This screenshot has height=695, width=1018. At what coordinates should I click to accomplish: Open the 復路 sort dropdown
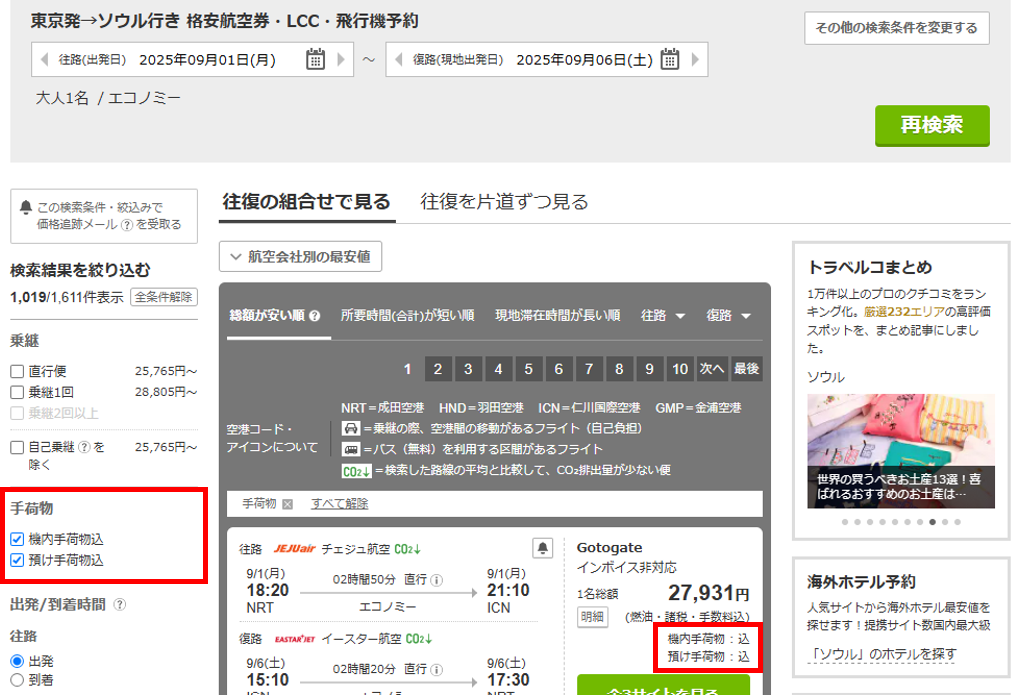(729, 315)
